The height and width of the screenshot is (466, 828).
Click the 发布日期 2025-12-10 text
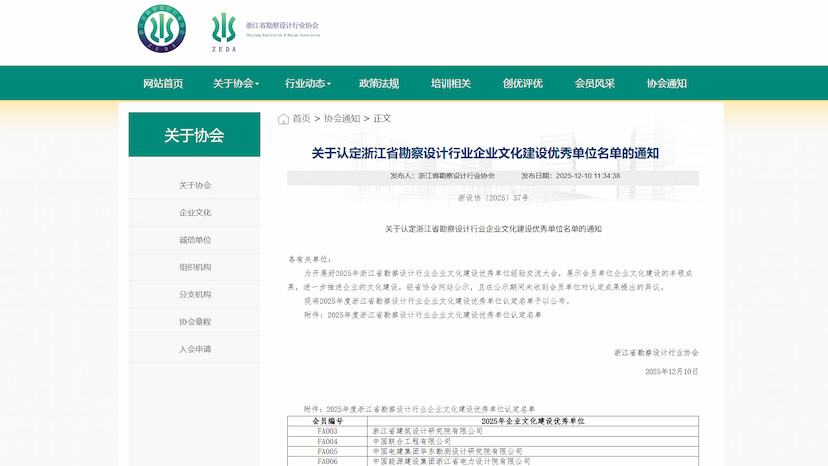(x=571, y=176)
